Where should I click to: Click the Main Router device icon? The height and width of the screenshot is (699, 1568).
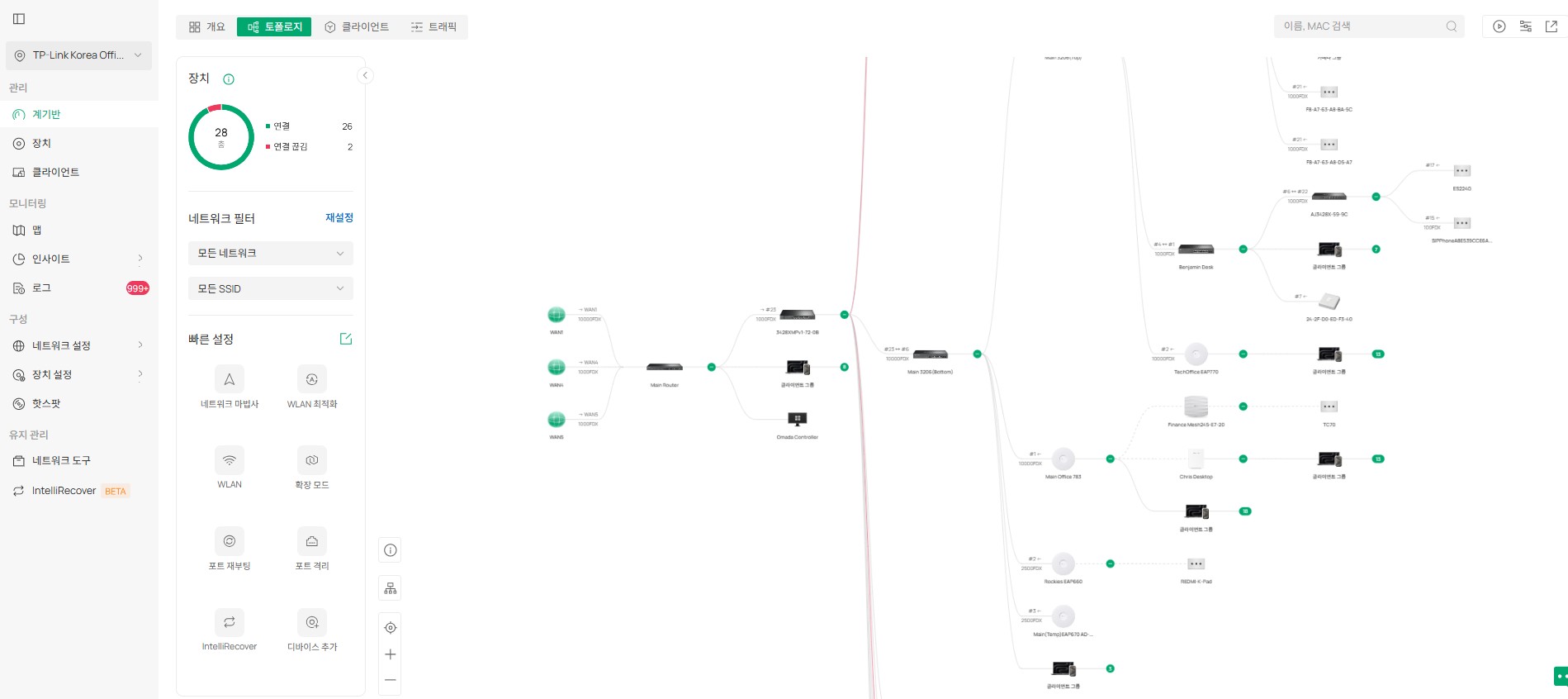(x=664, y=367)
